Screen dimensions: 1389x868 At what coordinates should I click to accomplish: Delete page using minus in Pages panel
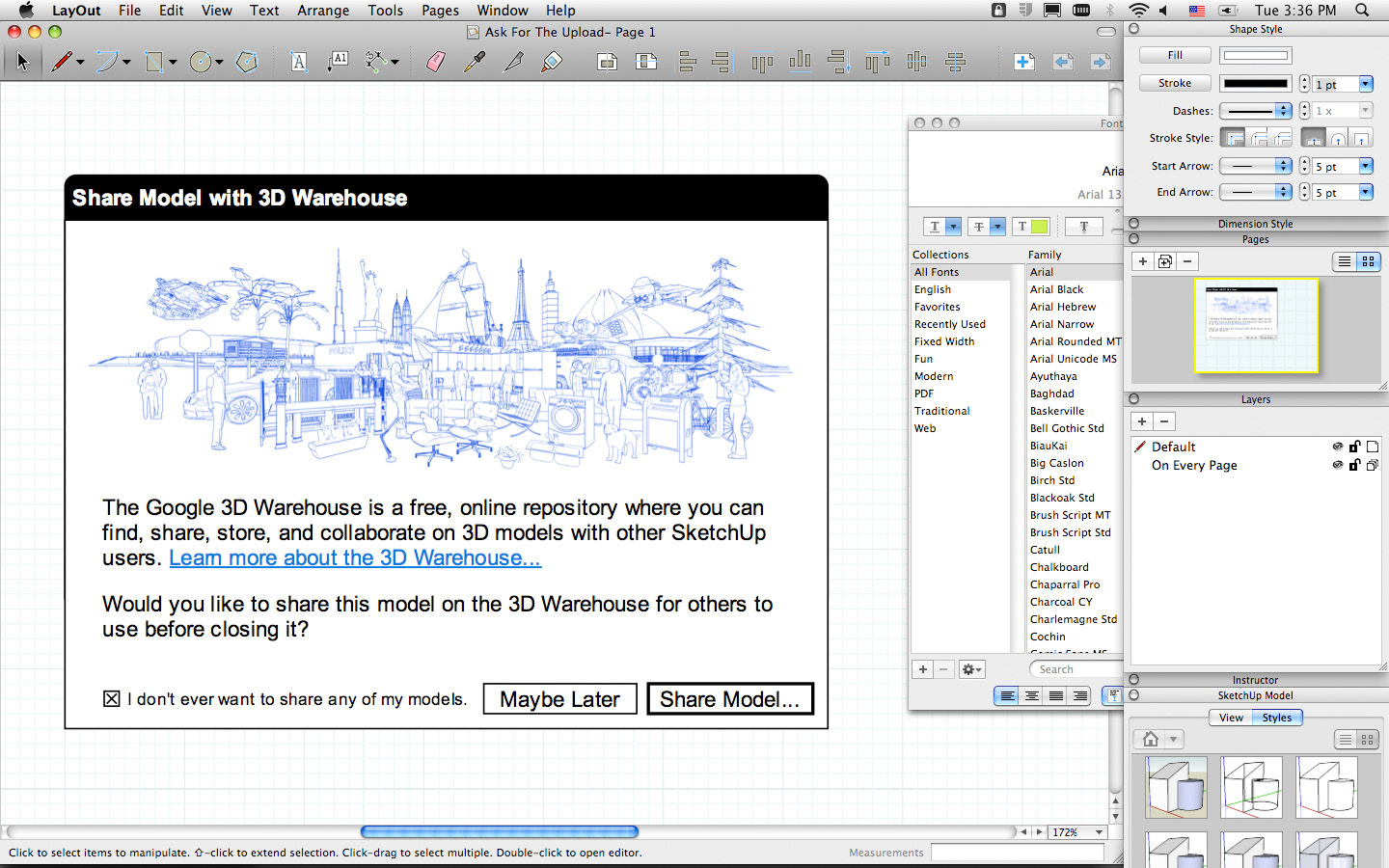click(x=1187, y=261)
